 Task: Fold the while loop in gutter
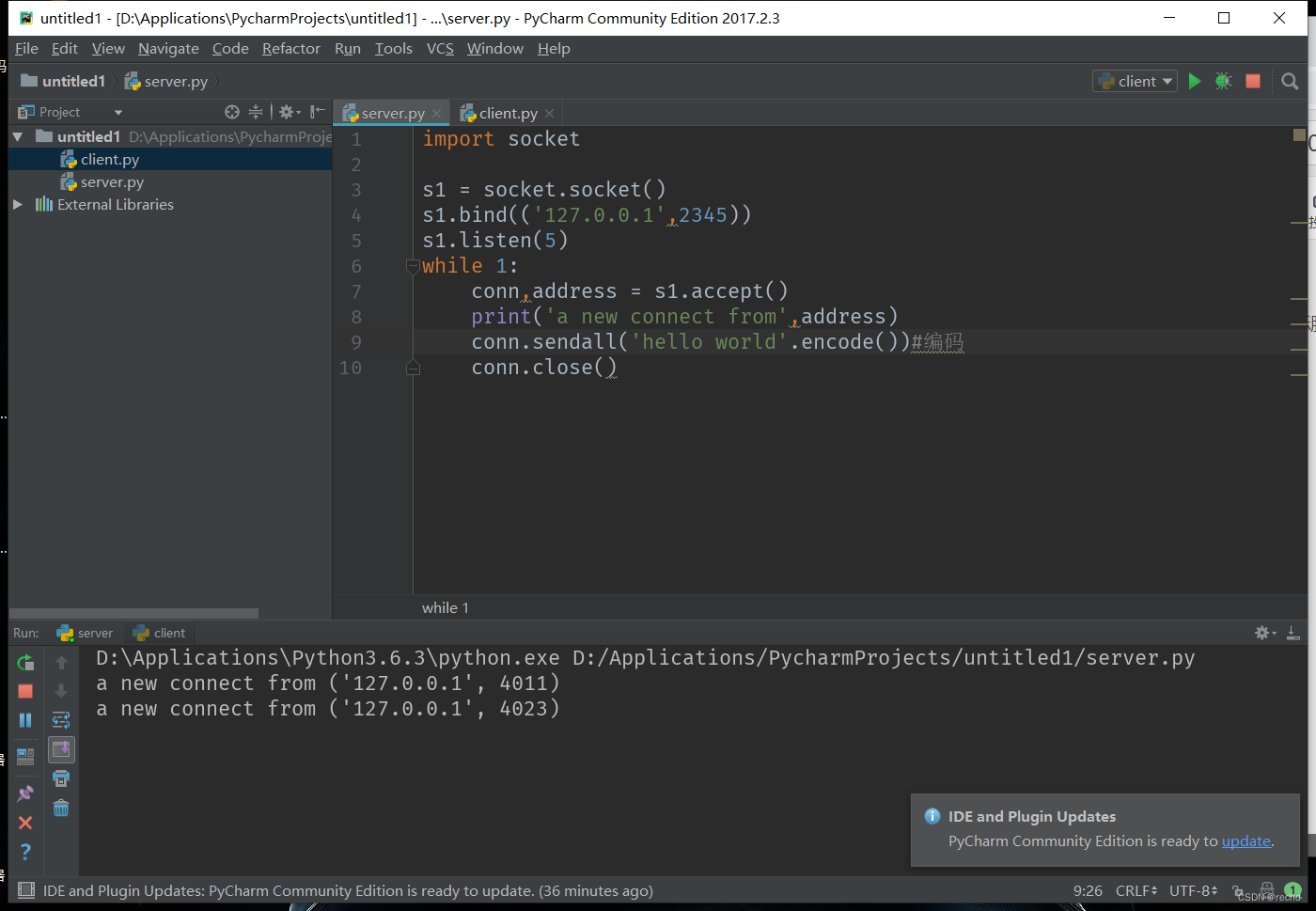pyautogui.click(x=413, y=266)
